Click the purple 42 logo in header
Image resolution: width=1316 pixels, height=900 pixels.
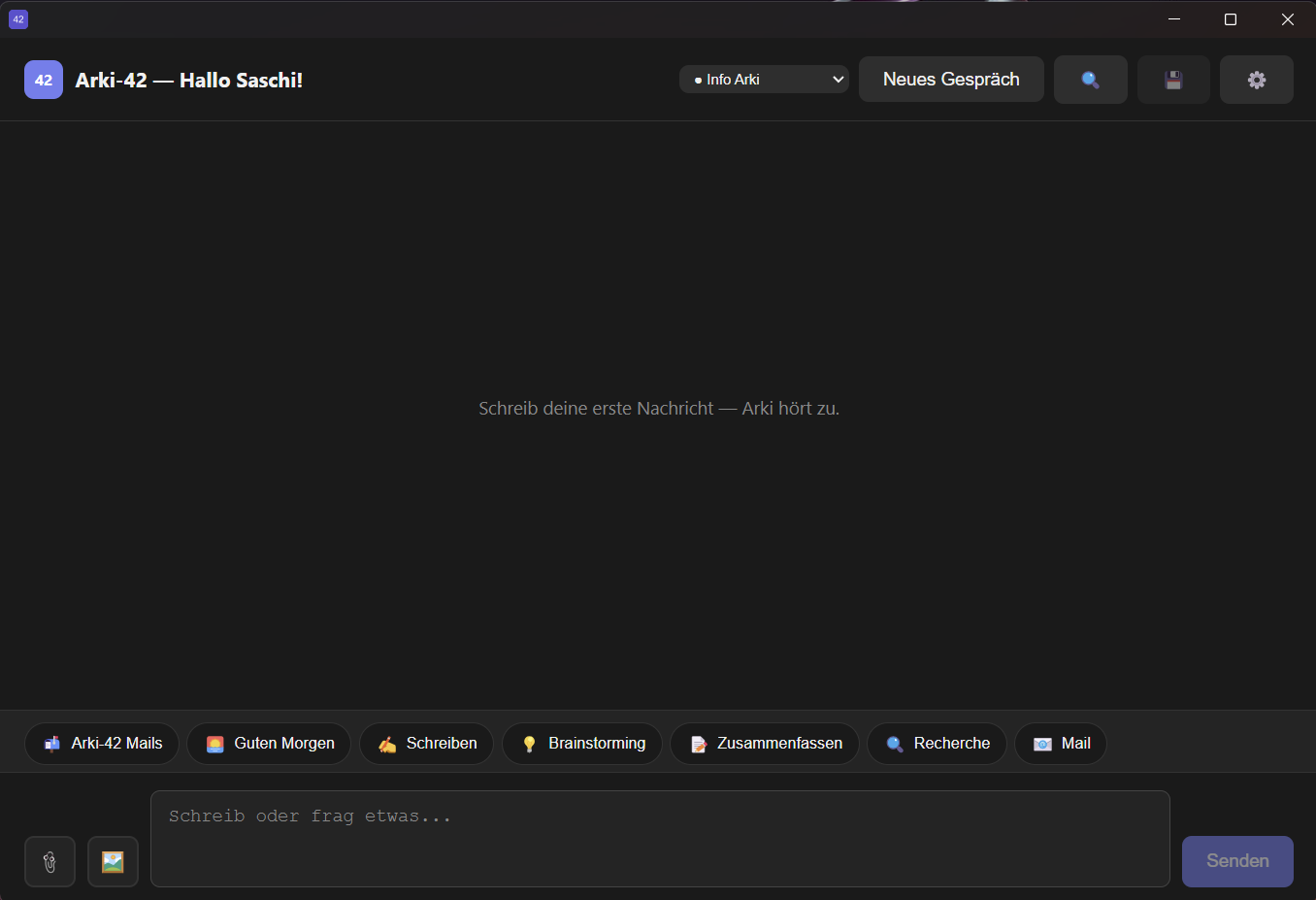[x=44, y=81]
